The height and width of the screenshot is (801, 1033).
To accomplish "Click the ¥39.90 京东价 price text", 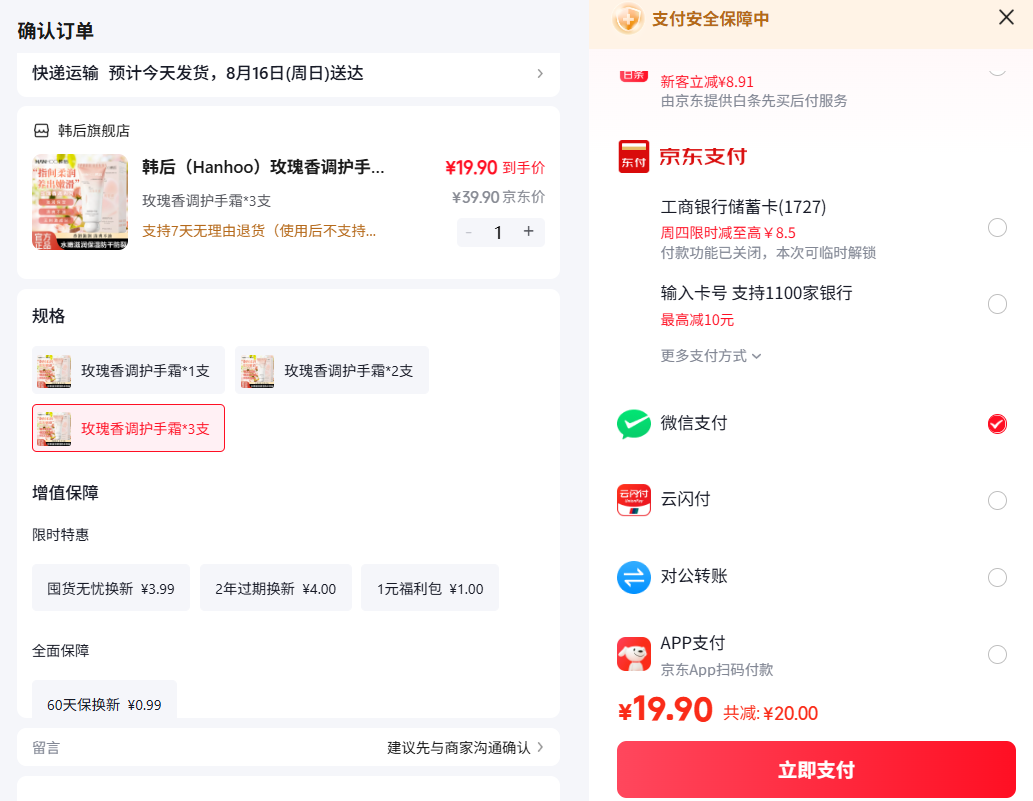I will [498, 197].
